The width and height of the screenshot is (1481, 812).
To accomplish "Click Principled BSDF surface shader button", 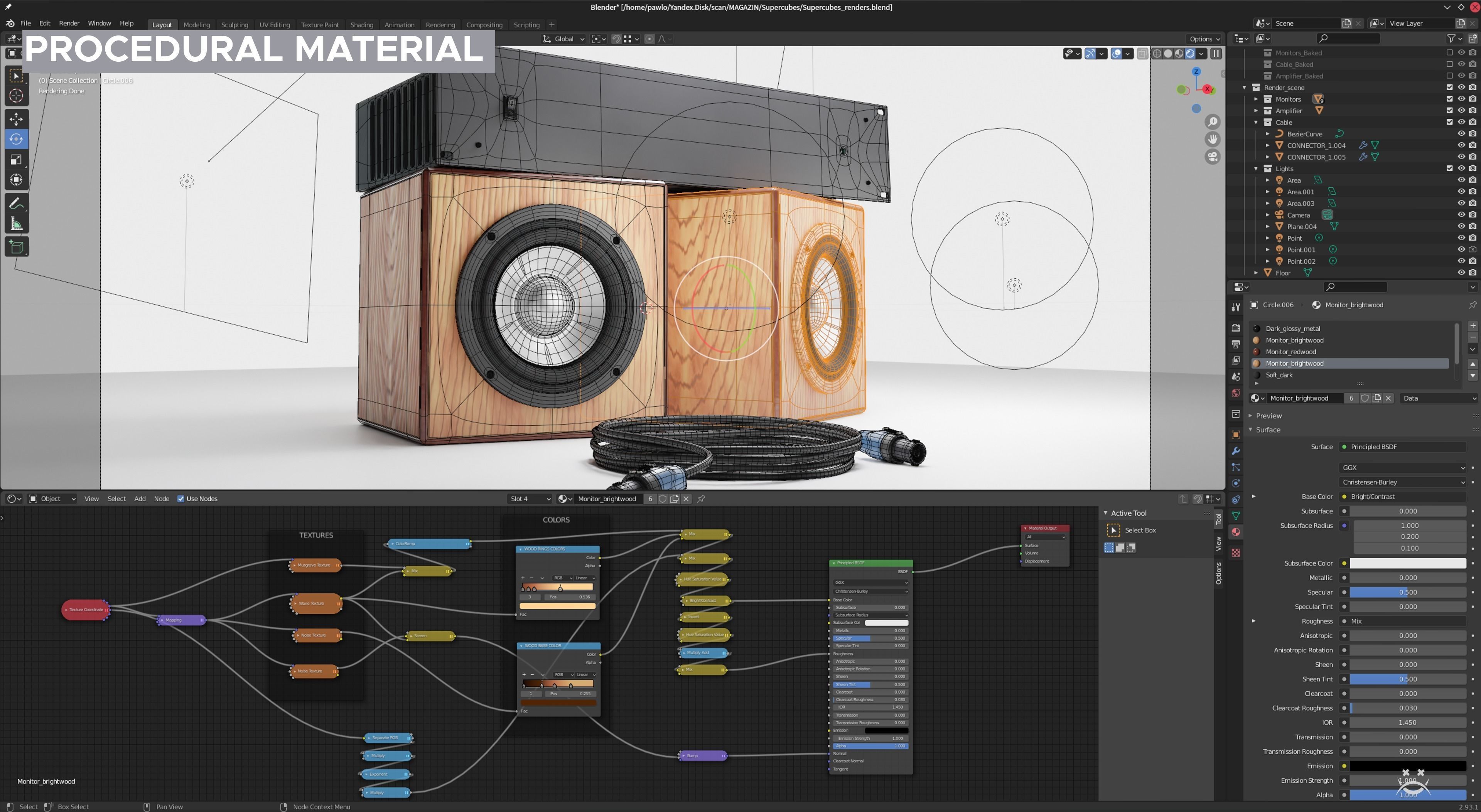I will click(x=1403, y=446).
